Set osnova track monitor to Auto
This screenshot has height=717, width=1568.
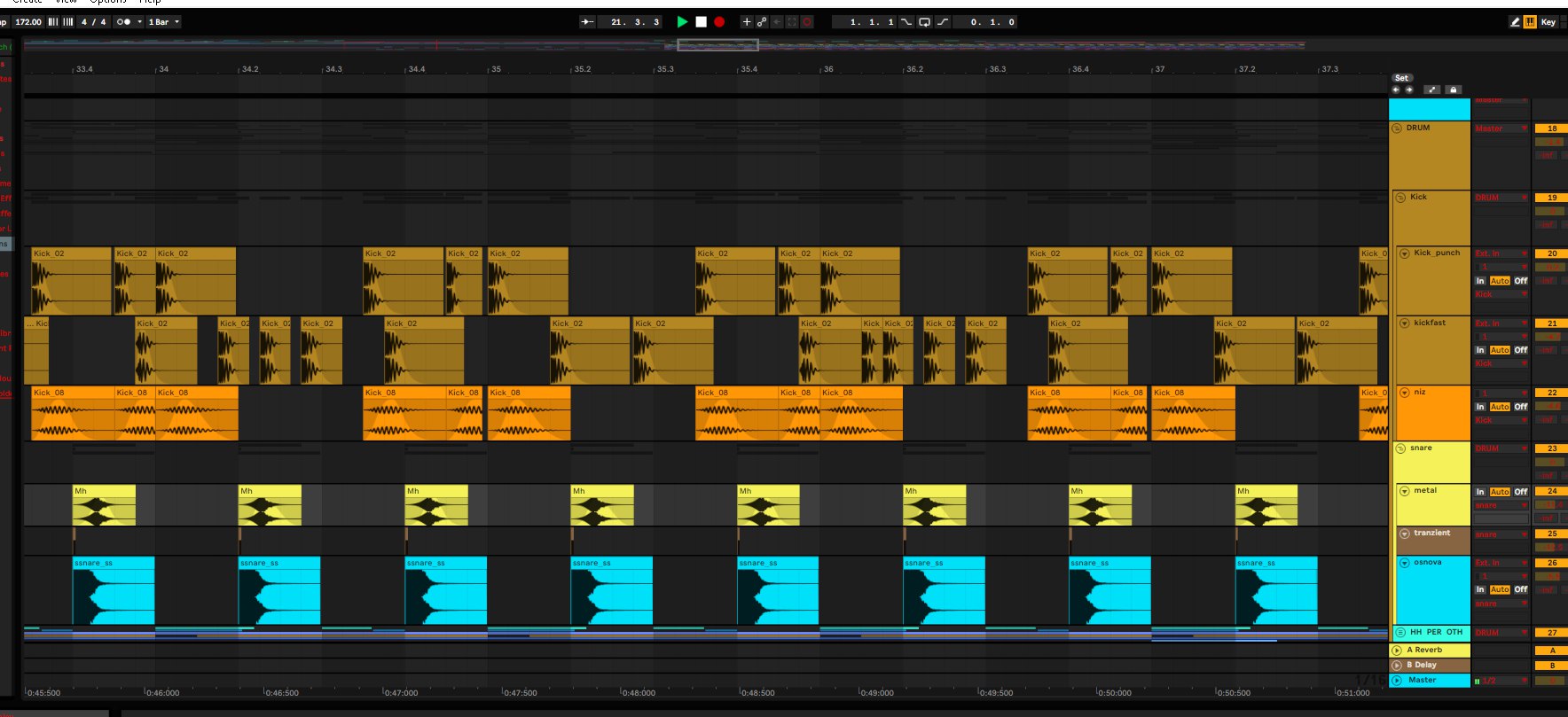[1500, 589]
